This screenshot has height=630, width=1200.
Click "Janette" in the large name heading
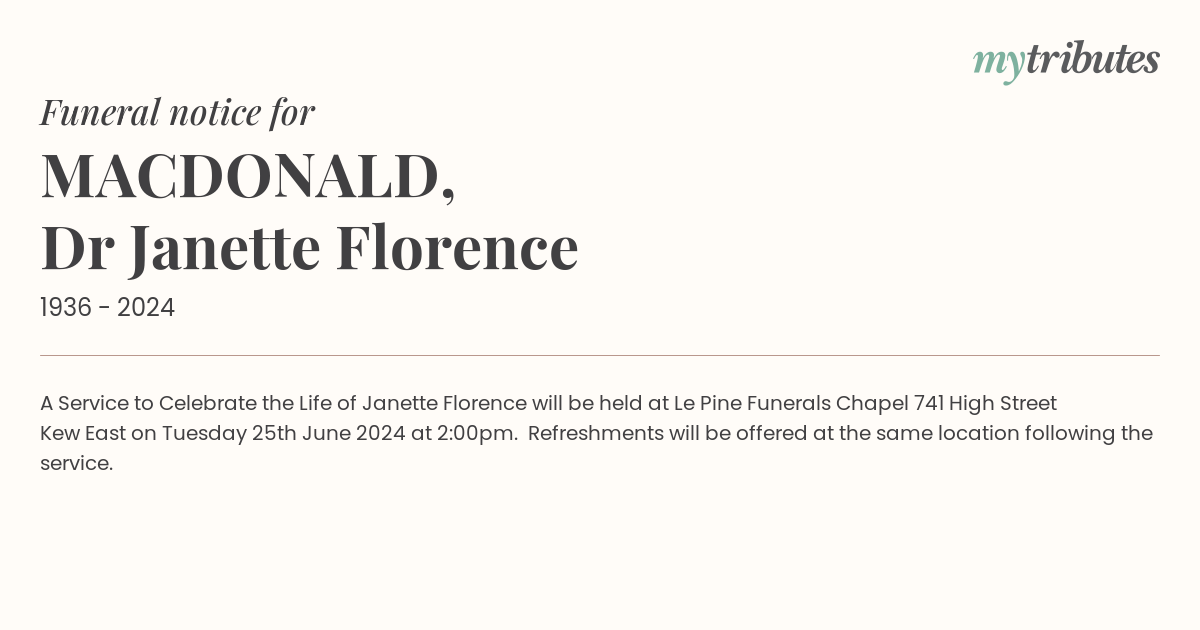(225, 250)
